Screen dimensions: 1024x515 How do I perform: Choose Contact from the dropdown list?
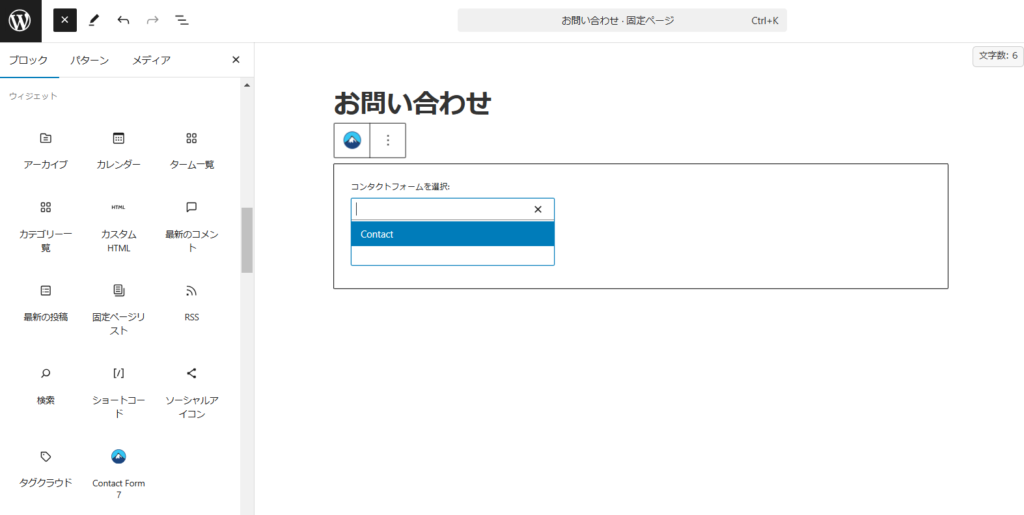click(453, 234)
